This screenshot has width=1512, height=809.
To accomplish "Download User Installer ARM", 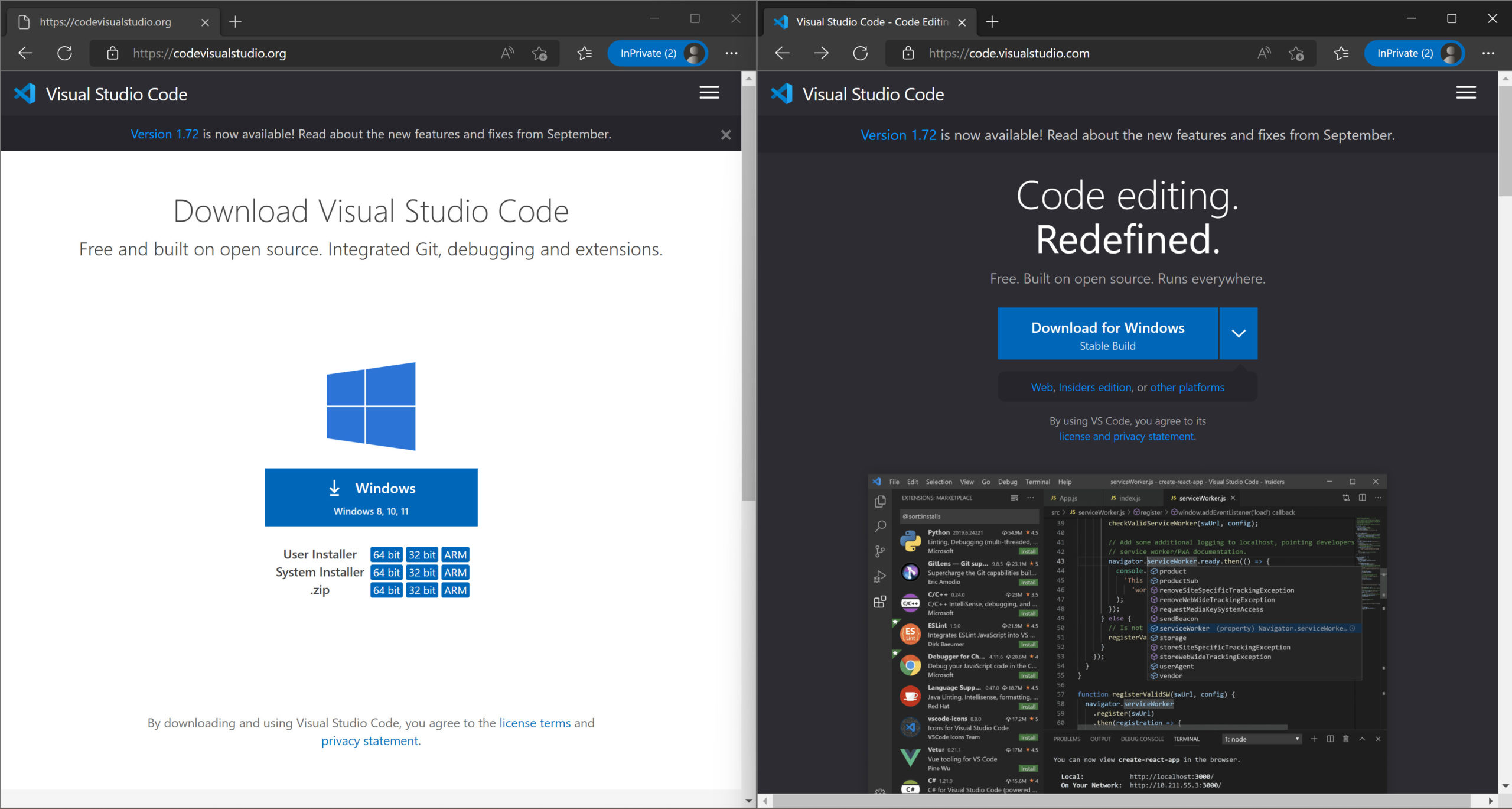I will [x=455, y=554].
